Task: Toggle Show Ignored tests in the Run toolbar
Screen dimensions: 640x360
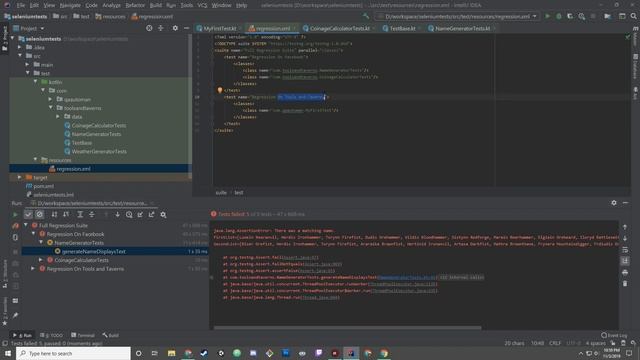Action: click(40, 214)
